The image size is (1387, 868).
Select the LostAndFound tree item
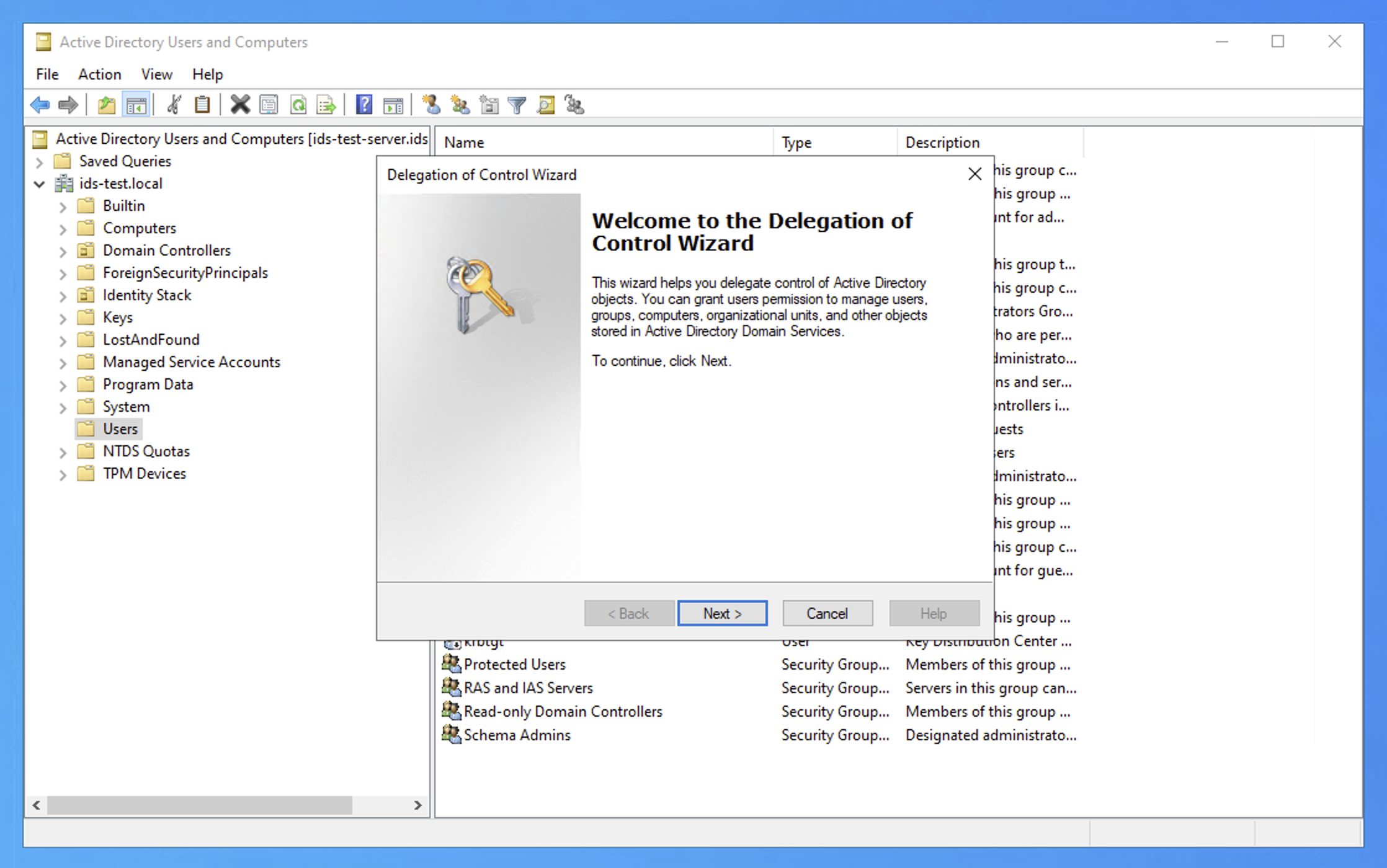click(151, 339)
